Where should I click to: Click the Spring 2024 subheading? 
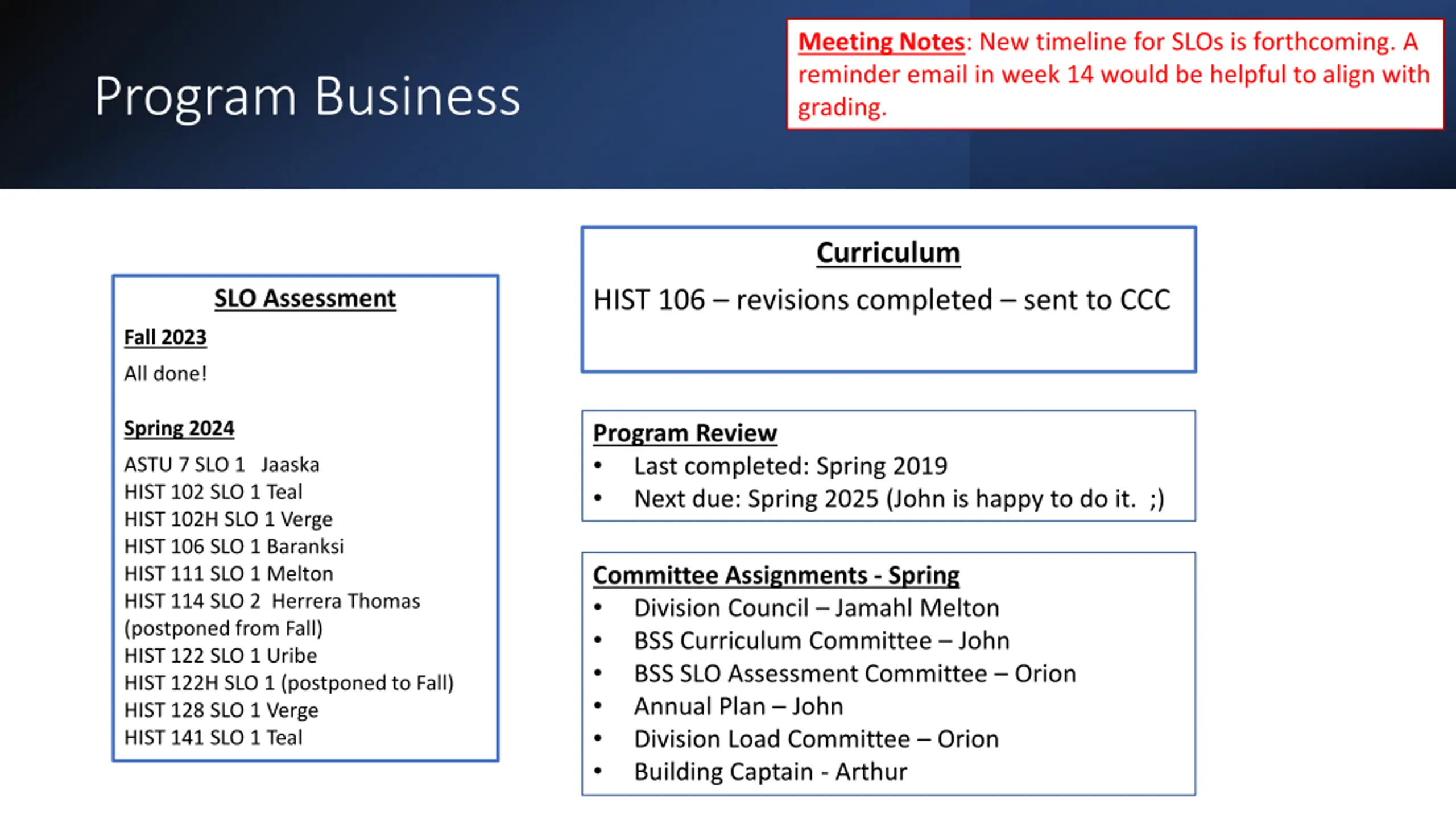pos(179,428)
